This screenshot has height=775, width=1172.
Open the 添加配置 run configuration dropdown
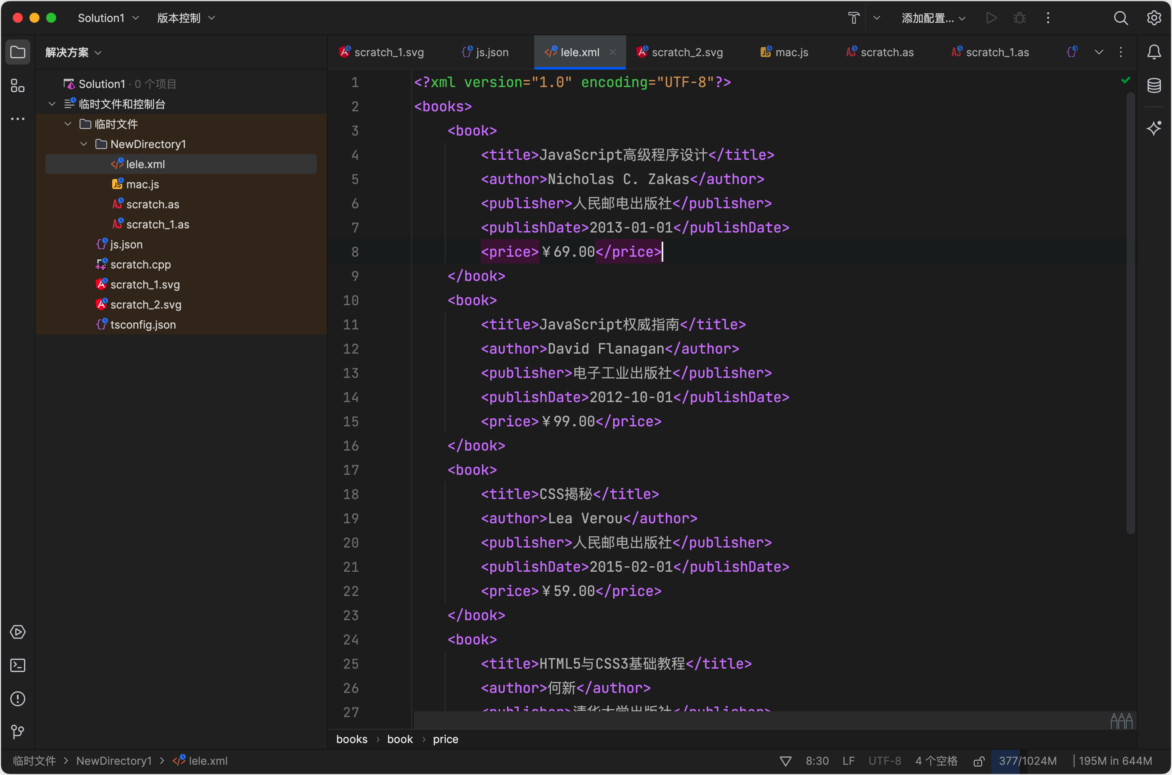[x=933, y=18]
